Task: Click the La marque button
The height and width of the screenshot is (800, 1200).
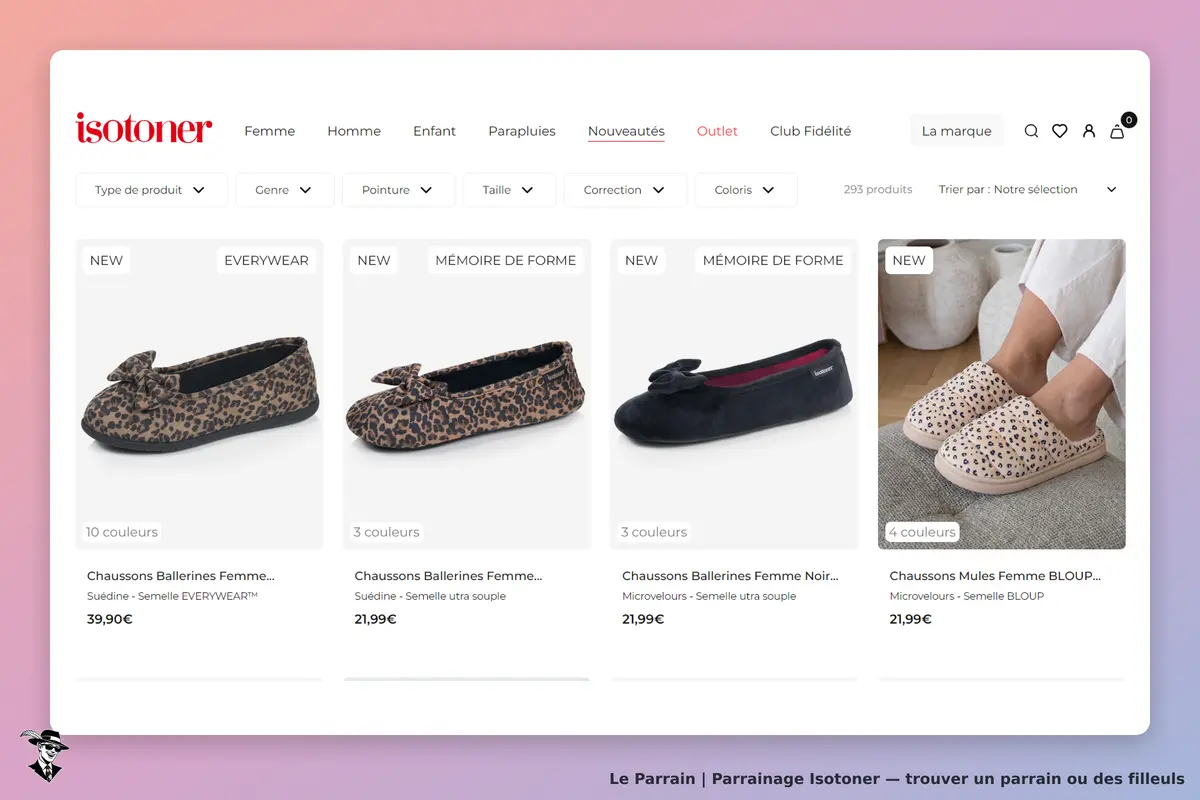Action: tap(957, 131)
